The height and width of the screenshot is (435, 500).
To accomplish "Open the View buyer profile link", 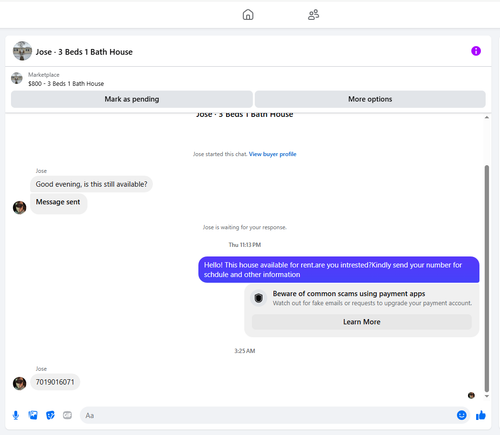I will tap(272, 154).
